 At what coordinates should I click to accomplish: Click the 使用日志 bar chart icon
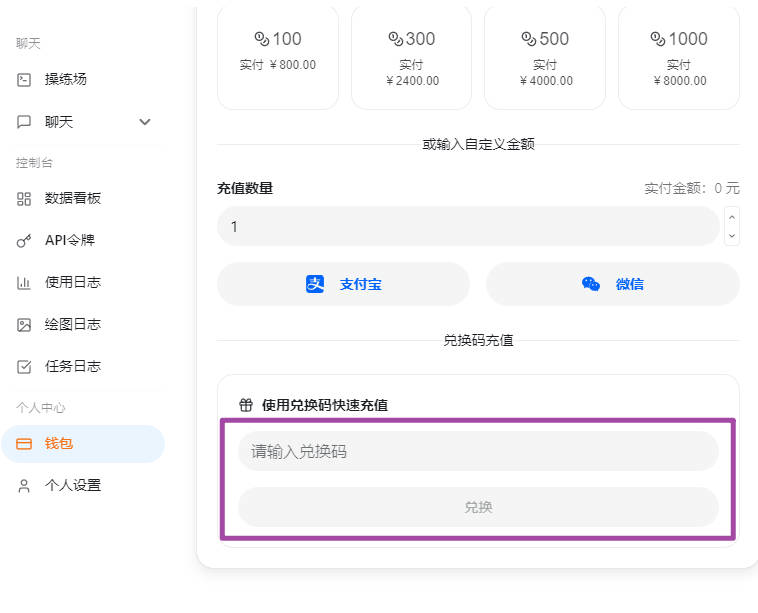click(24, 283)
